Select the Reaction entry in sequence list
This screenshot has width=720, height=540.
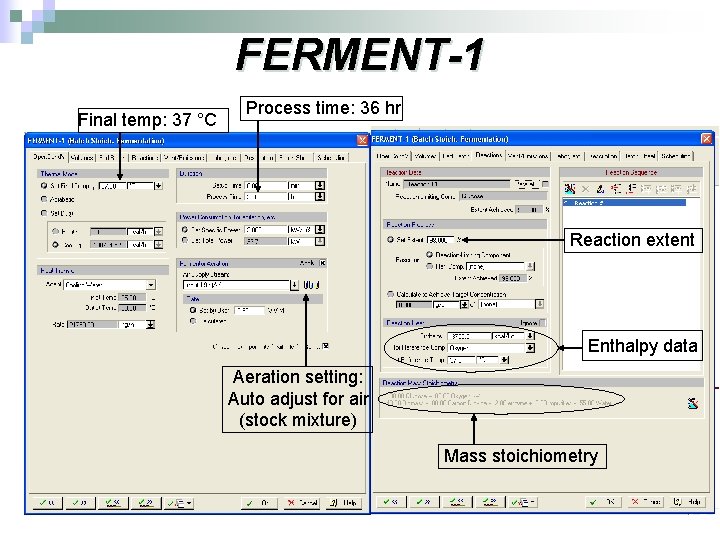(624, 202)
